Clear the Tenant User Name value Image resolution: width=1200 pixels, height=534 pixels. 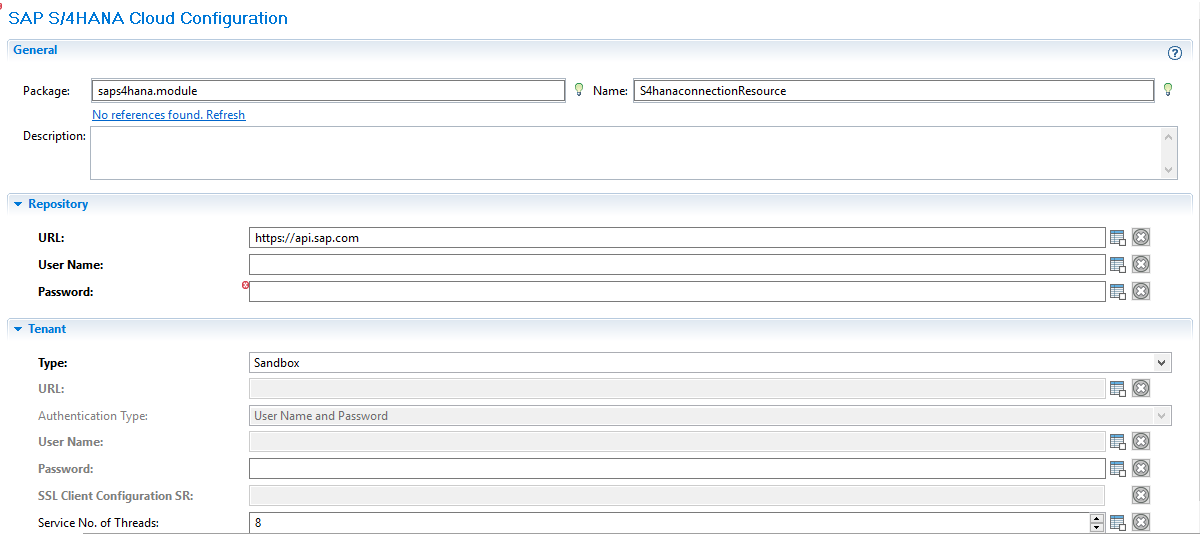(x=1141, y=441)
